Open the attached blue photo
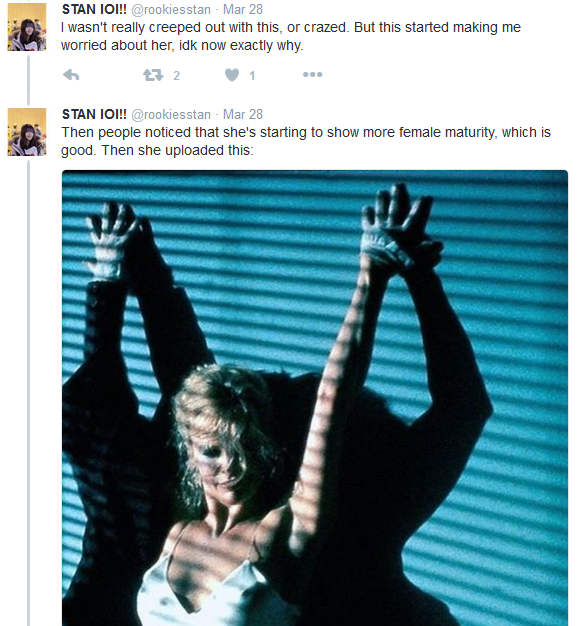 coord(315,398)
